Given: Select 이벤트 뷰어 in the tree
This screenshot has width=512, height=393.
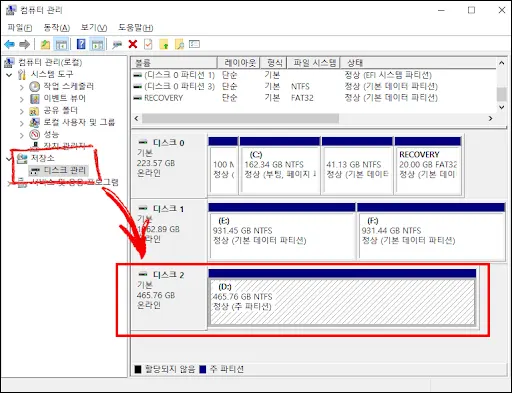Looking at the screenshot, I should [x=65, y=98].
